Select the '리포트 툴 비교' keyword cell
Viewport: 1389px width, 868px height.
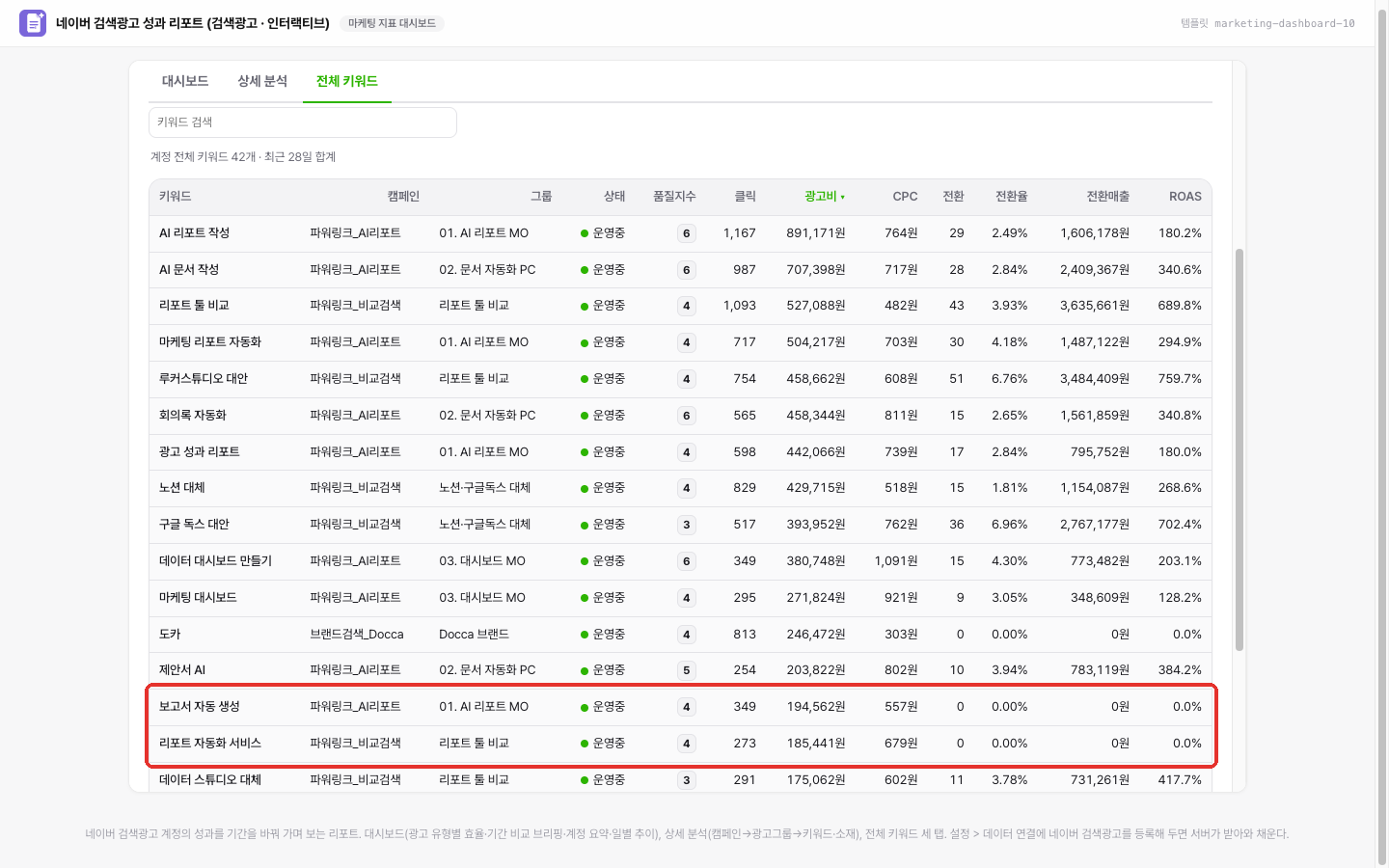[194, 306]
